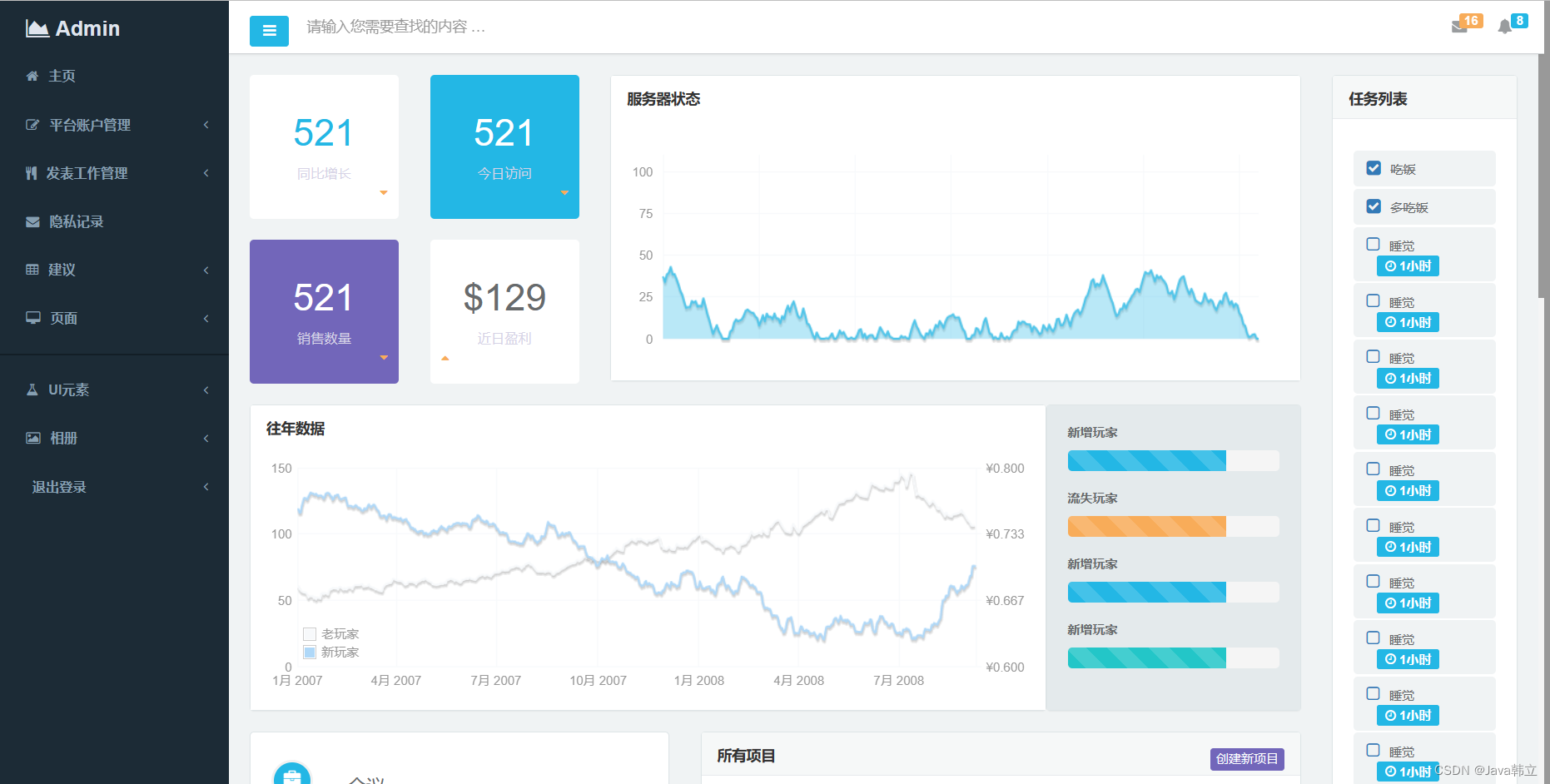Open 发表工作管理 menu item
Viewport: 1550px width, 784px height.
click(x=114, y=173)
